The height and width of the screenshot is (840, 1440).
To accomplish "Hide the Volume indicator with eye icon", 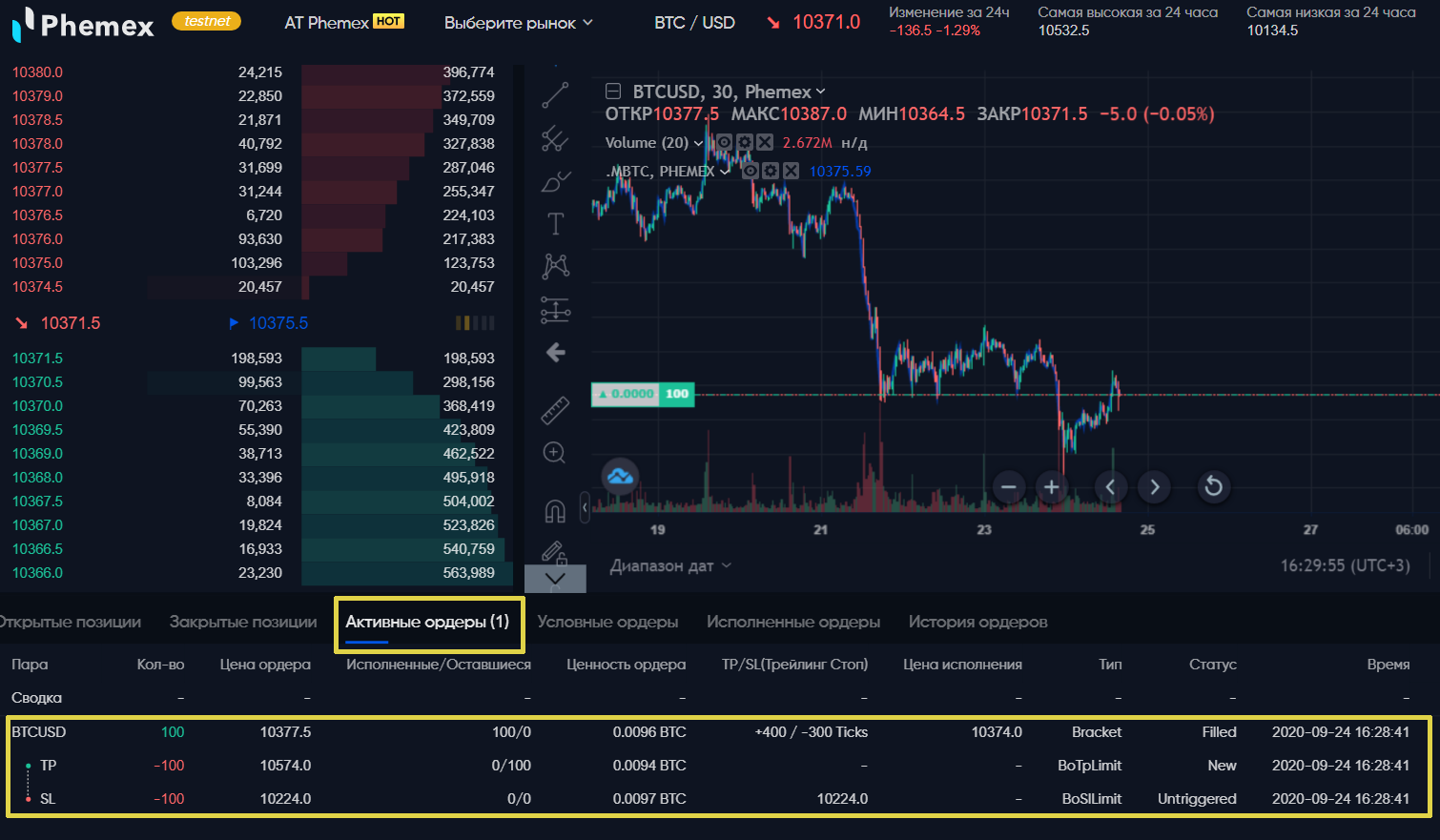I will point(725,143).
